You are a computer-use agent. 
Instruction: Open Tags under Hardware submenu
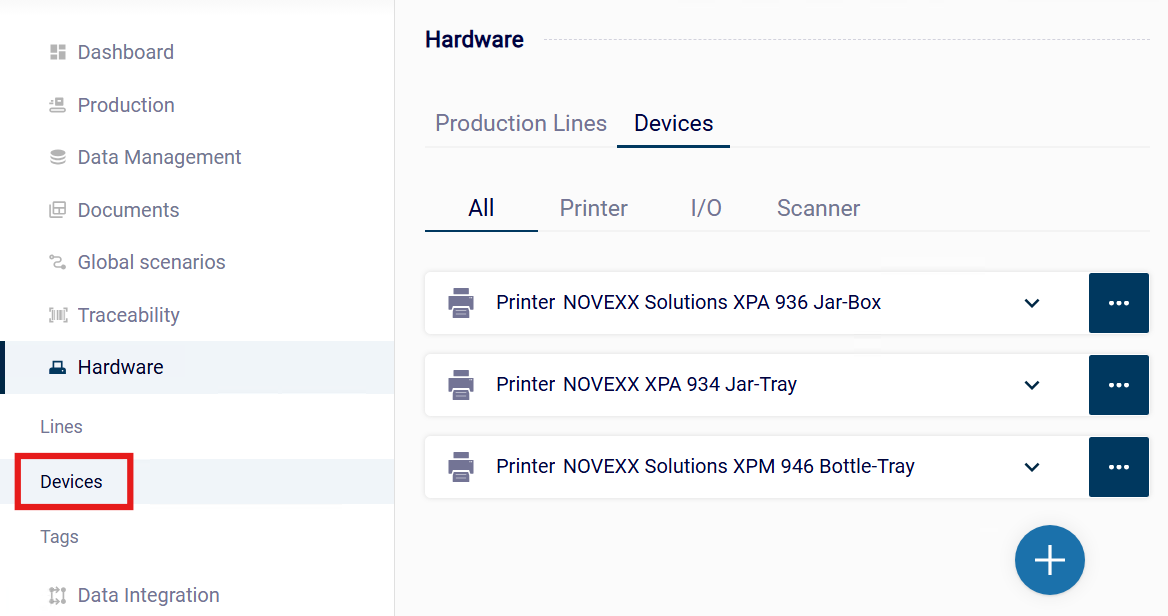pyautogui.click(x=60, y=537)
